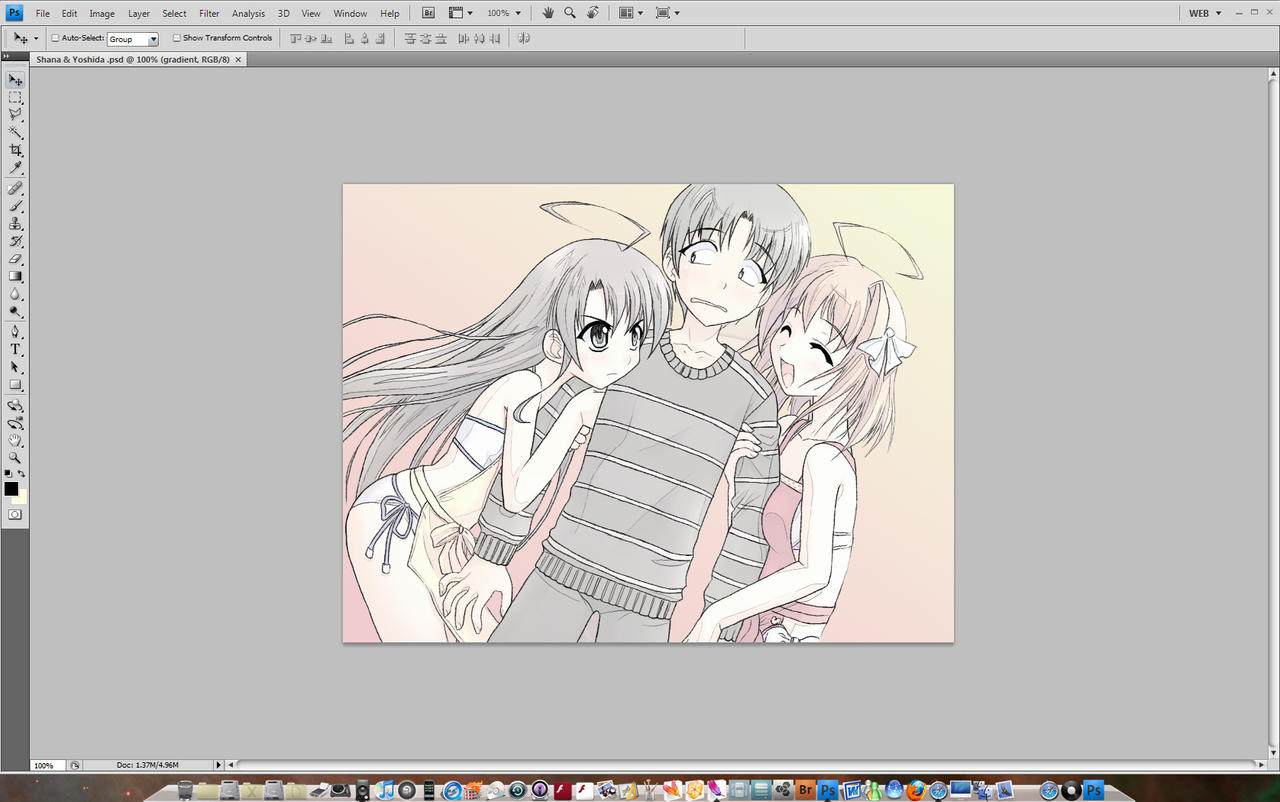1280x802 pixels.
Task: Select the Blur tool
Action: pyautogui.click(x=15, y=294)
